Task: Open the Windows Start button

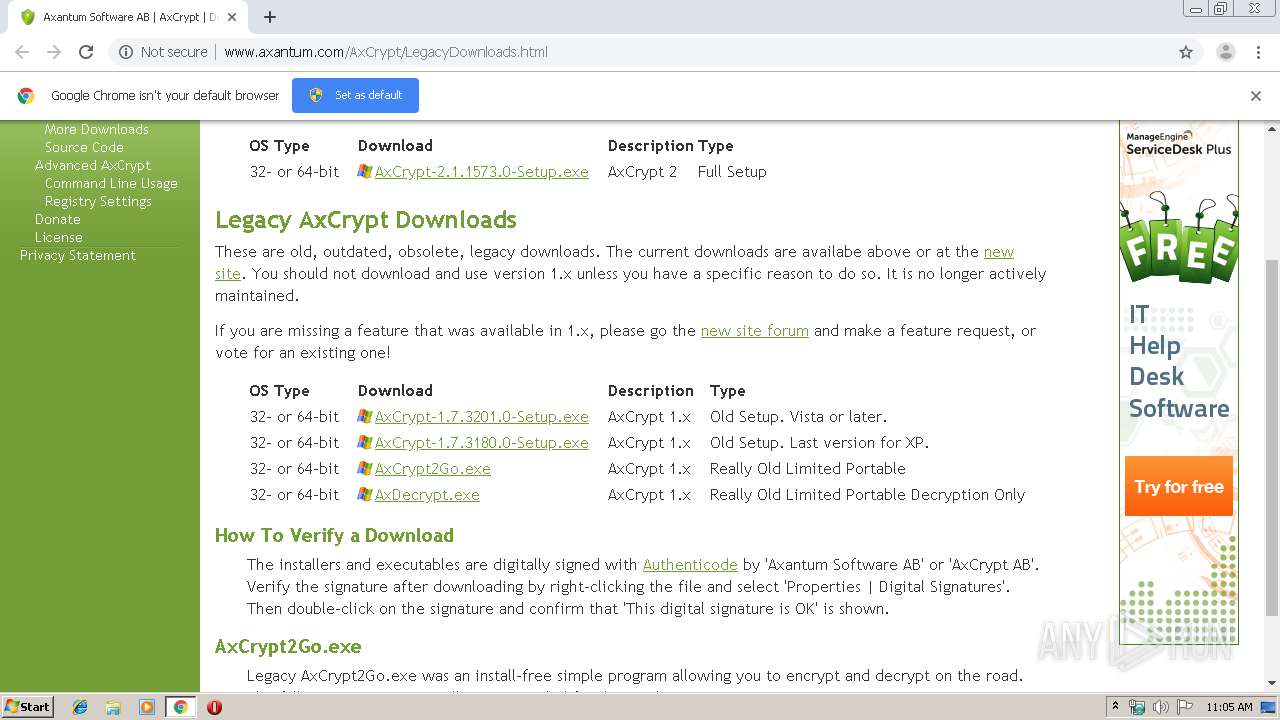Action: pos(27,707)
